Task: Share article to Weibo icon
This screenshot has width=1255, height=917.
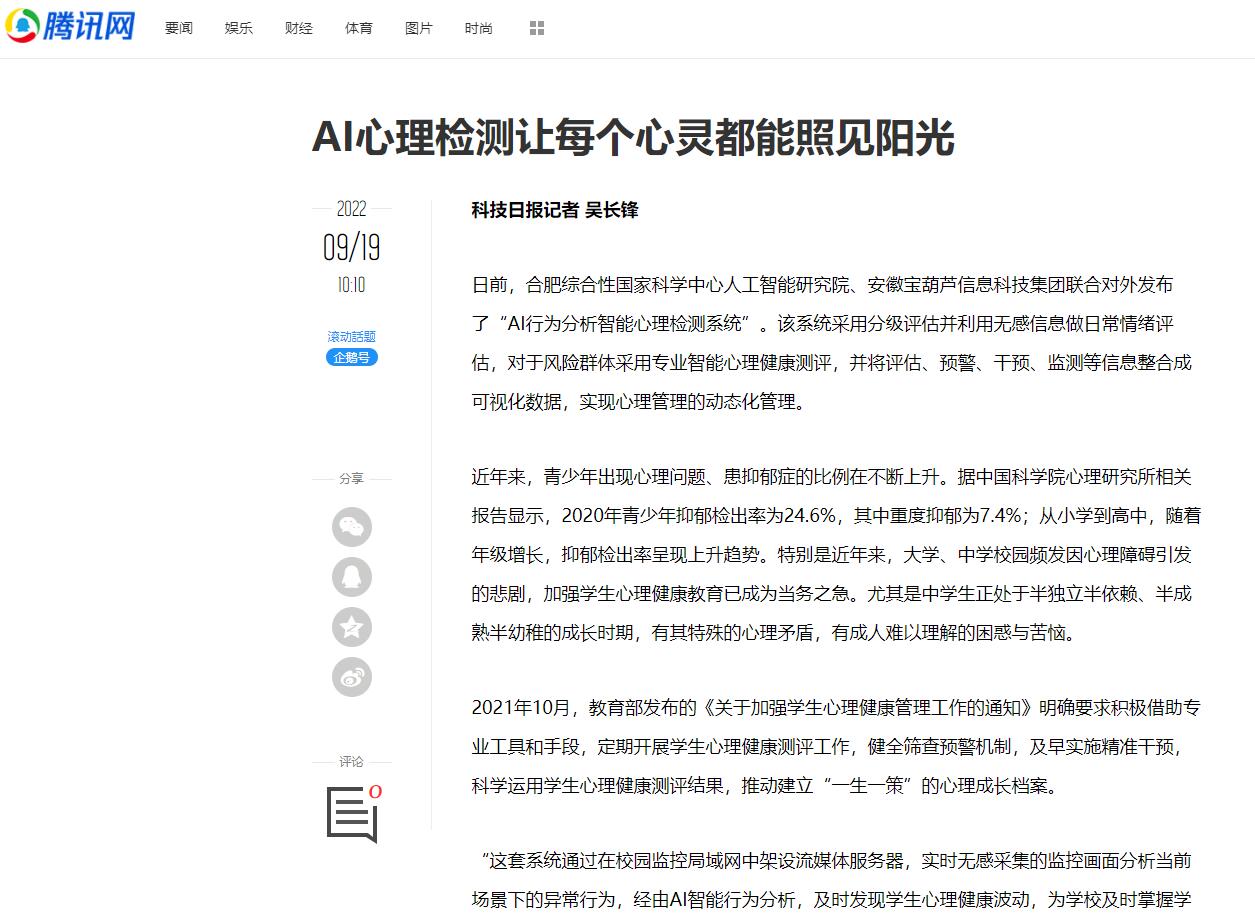Action: pos(352,677)
